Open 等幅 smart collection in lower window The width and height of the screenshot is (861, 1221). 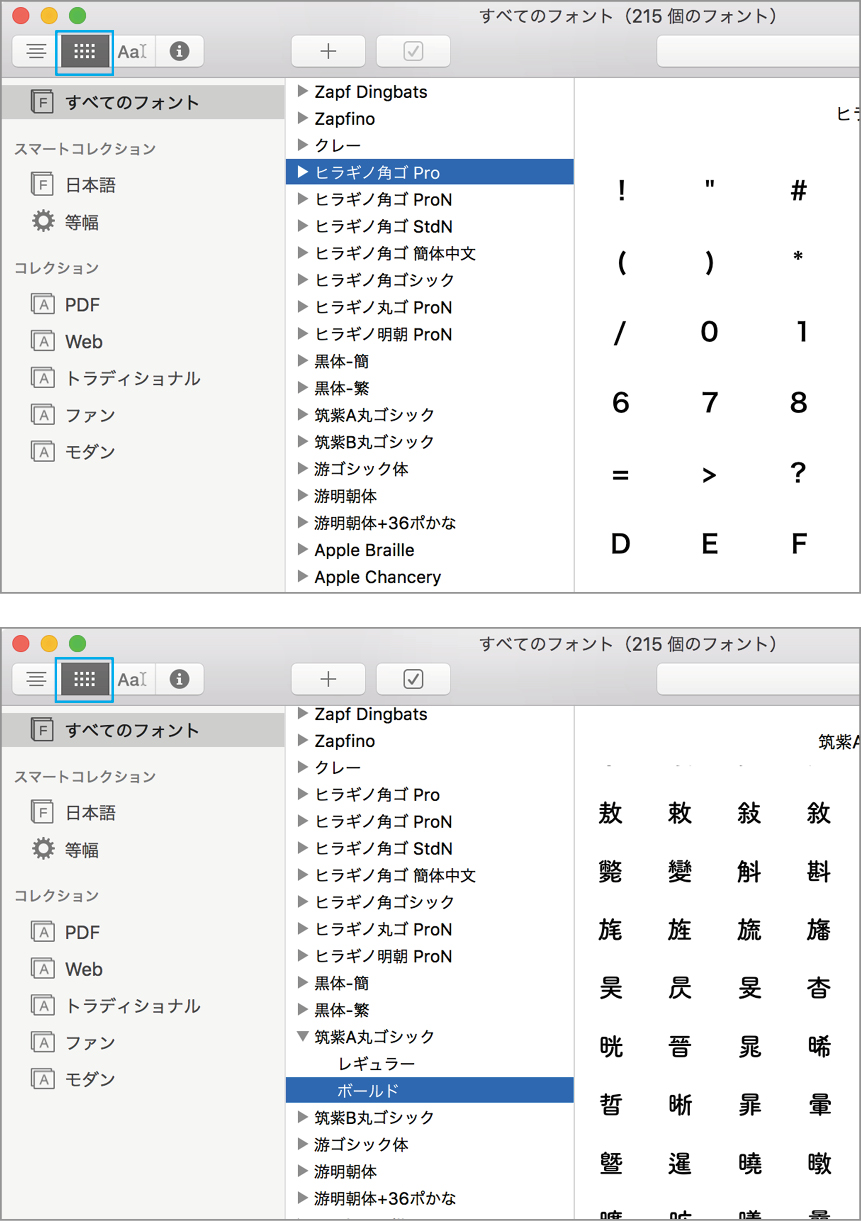81,850
